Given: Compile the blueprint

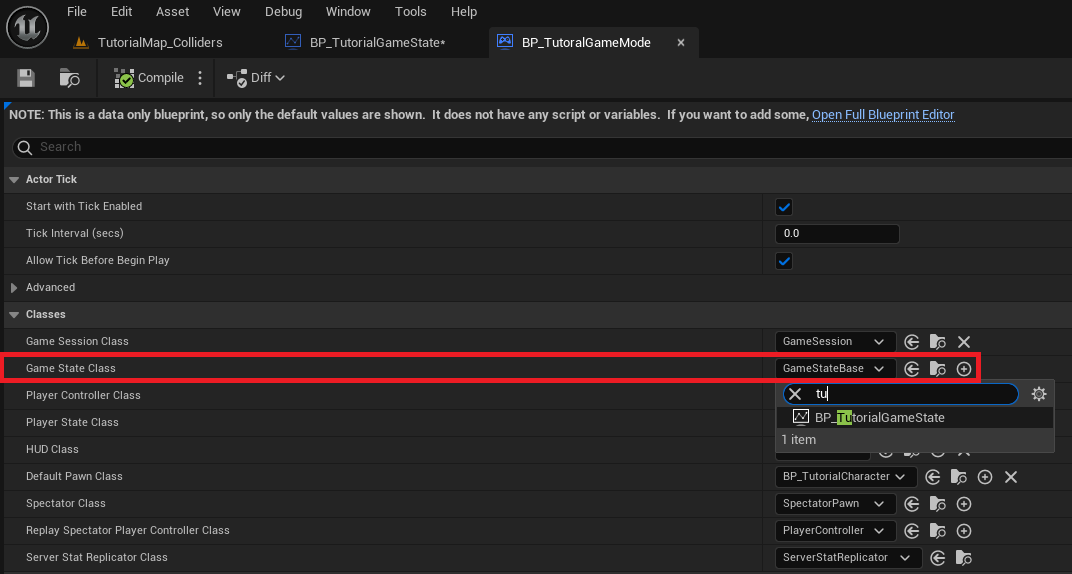Looking at the screenshot, I should coord(149,78).
